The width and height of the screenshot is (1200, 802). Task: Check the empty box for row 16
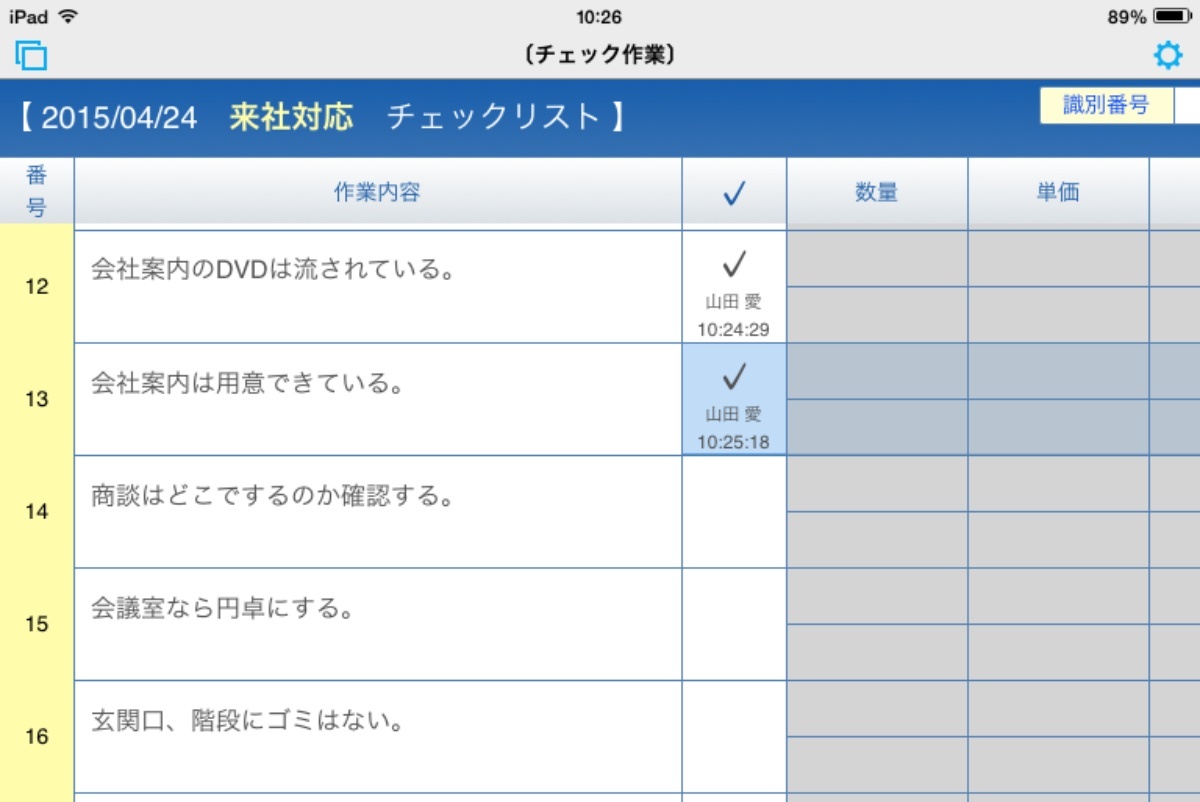[x=734, y=737]
